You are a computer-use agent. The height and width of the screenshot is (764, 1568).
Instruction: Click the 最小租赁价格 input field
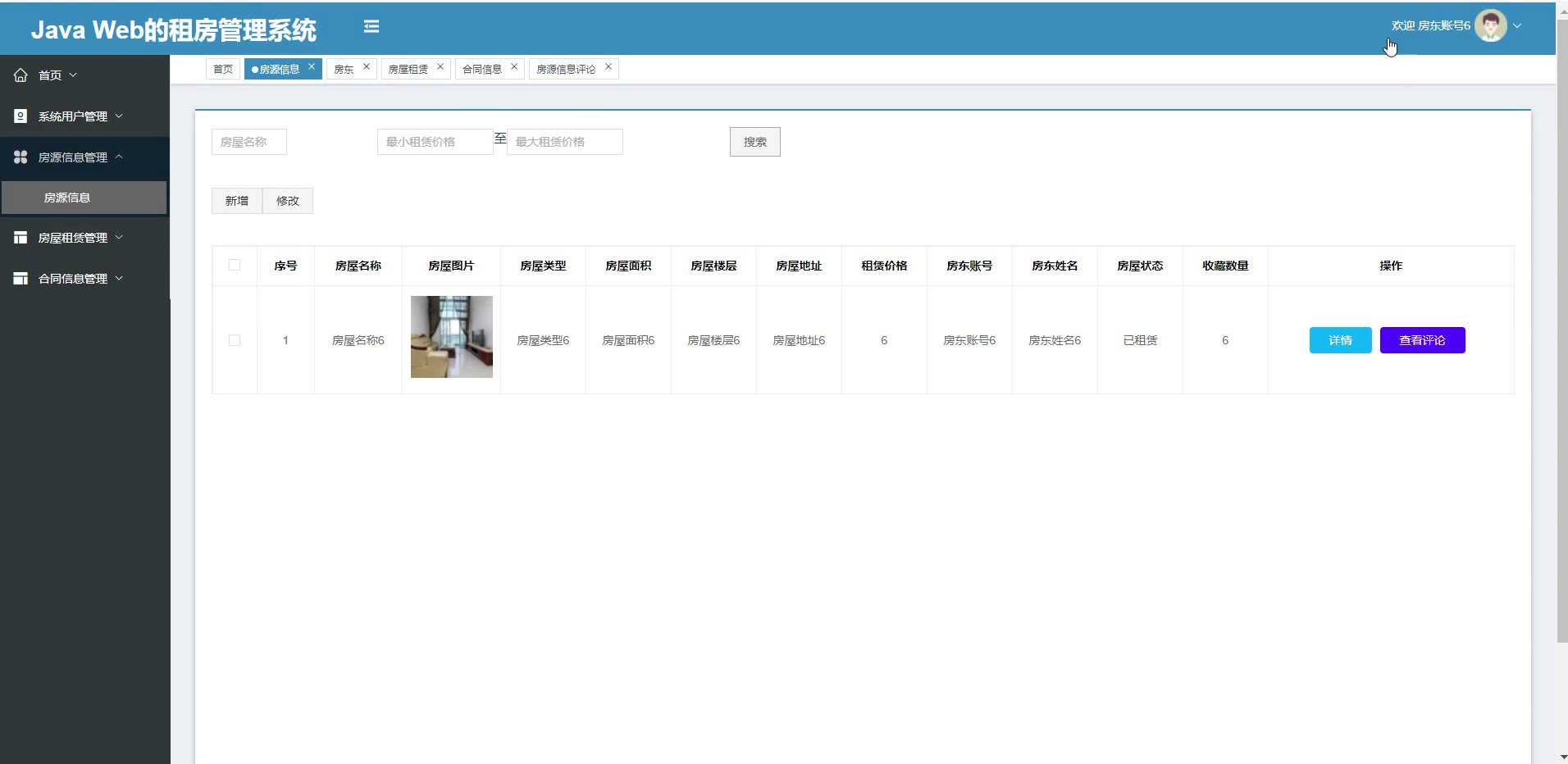click(435, 142)
